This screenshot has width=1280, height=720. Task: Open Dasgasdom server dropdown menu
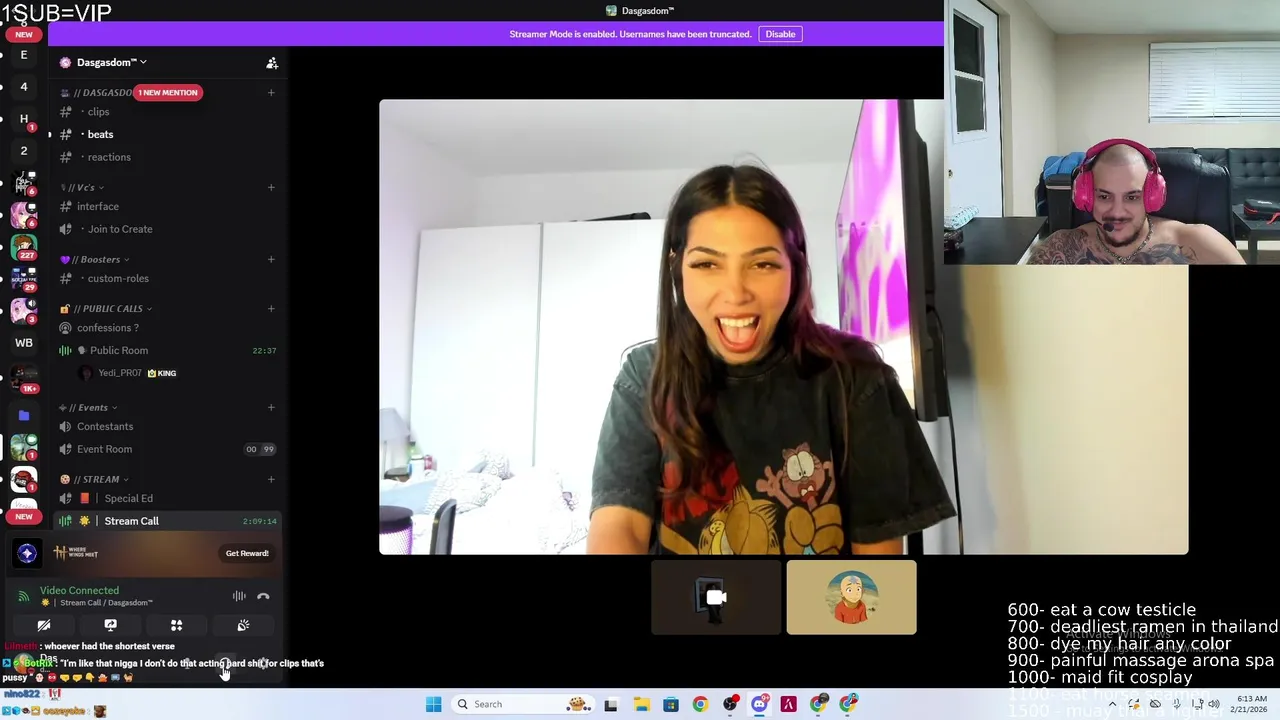tap(112, 62)
